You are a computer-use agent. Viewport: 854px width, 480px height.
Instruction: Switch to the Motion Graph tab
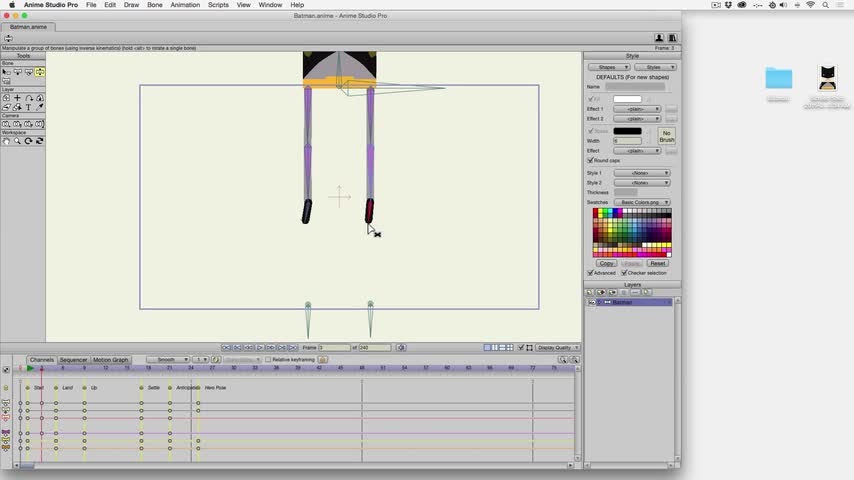click(110, 360)
